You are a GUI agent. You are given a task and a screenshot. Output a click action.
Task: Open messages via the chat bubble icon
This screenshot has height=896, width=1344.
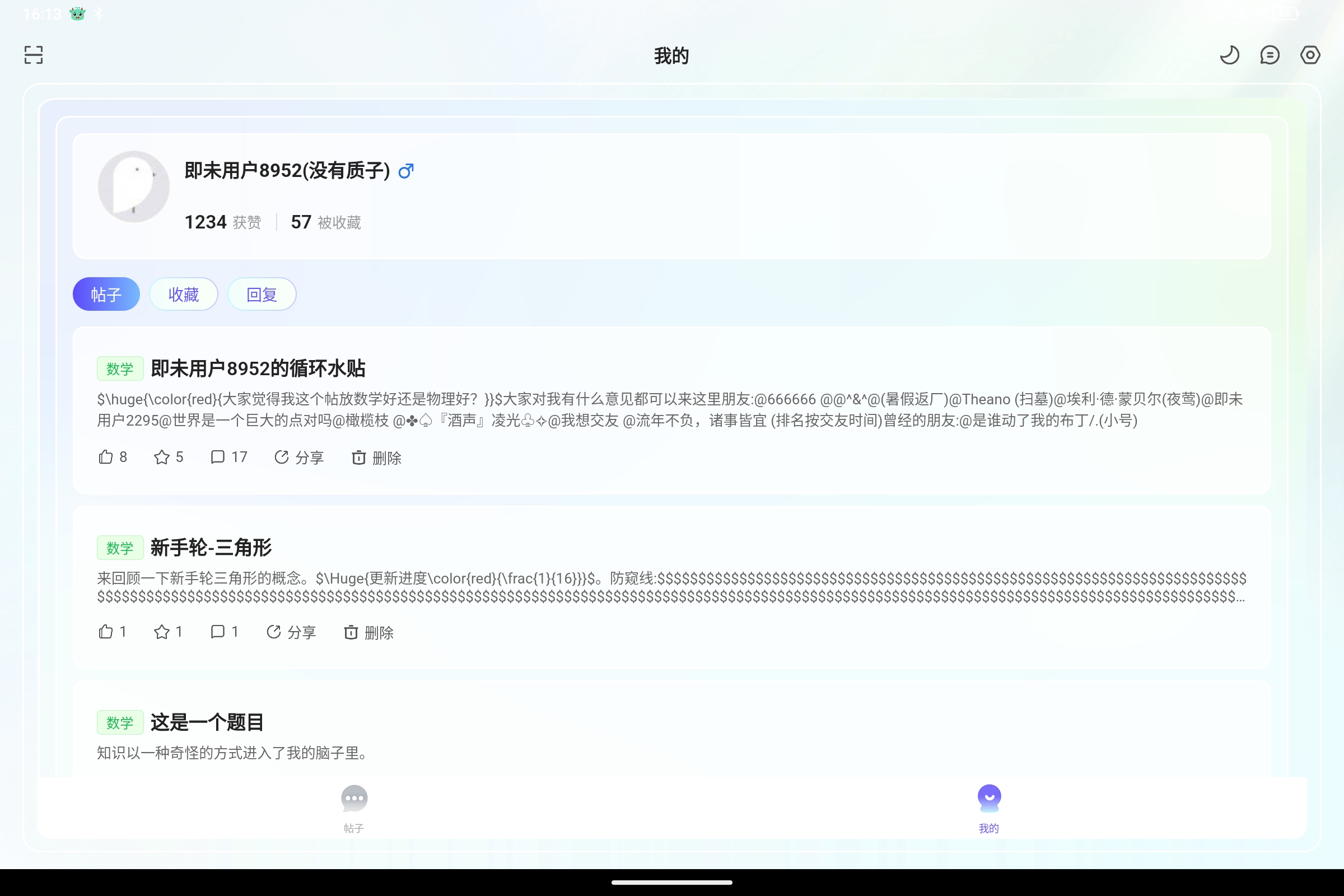(1270, 55)
